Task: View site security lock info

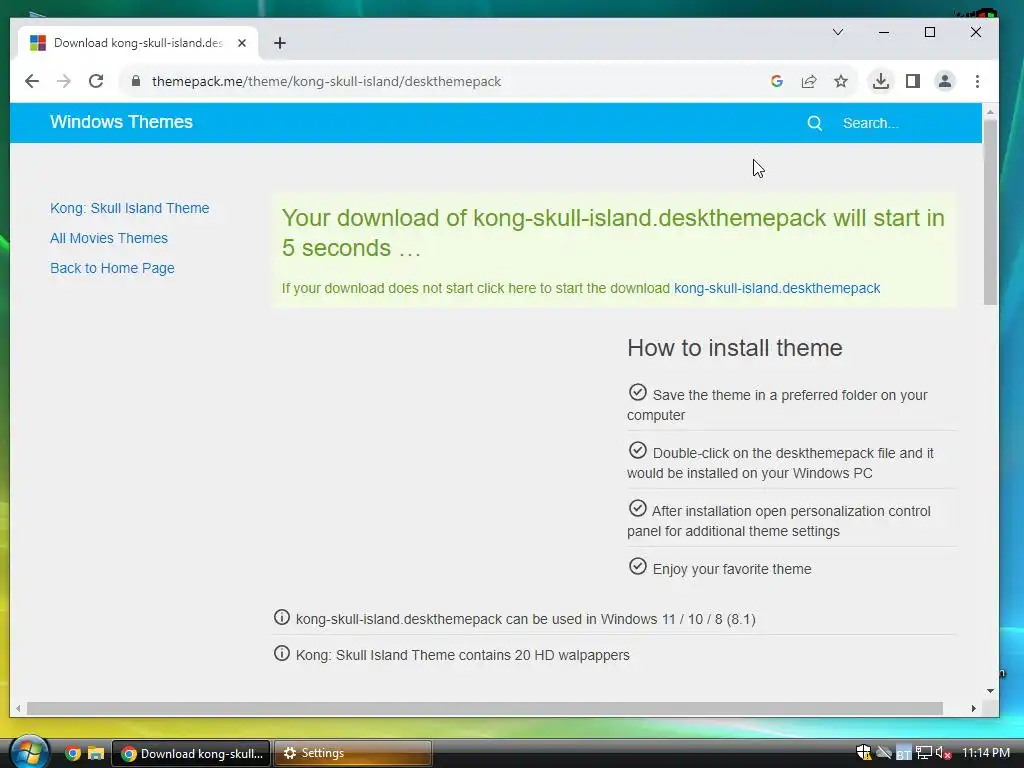Action: click(x=136, y=81)
